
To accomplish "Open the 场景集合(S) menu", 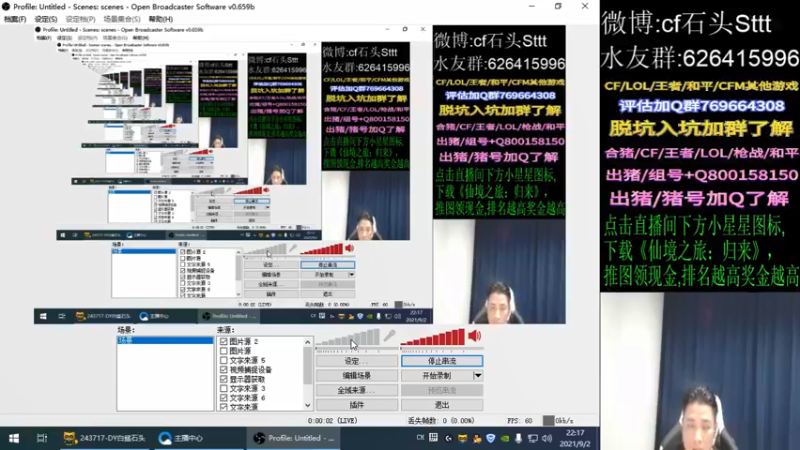I will coord(121,19).
